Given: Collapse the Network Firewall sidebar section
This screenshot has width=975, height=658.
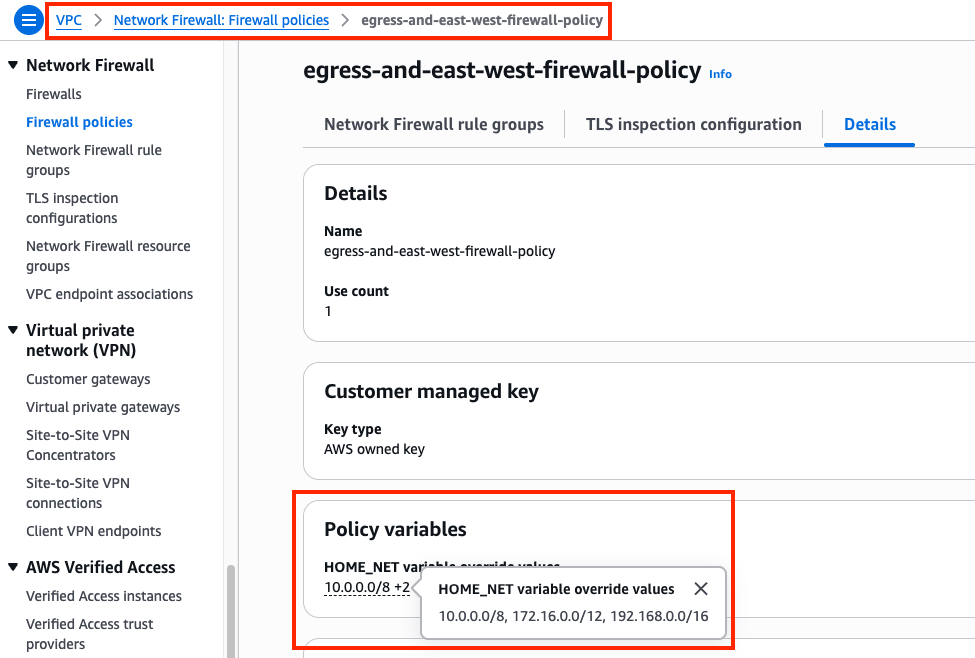Looking at the screenshot, I should 13,65.
